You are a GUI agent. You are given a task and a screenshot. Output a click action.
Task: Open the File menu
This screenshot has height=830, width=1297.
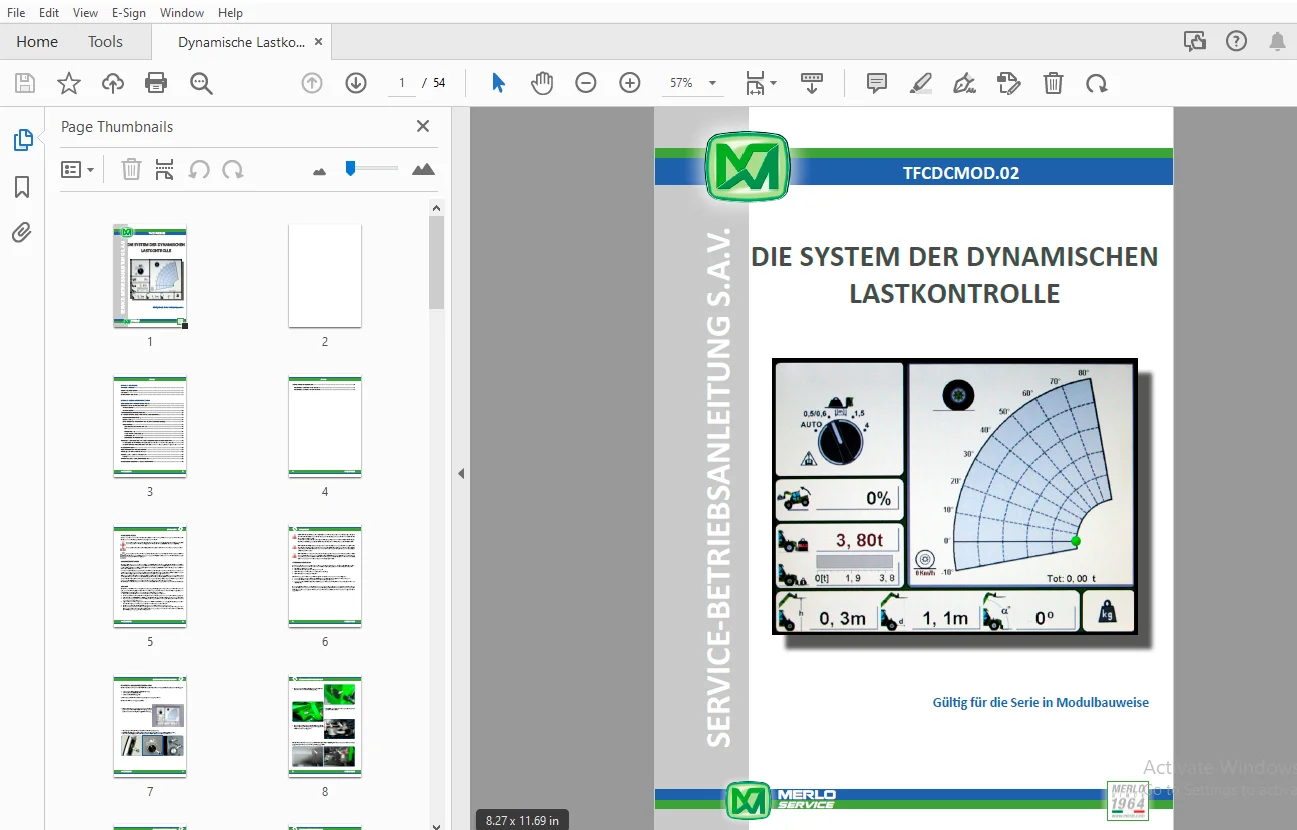coord(16,13)
